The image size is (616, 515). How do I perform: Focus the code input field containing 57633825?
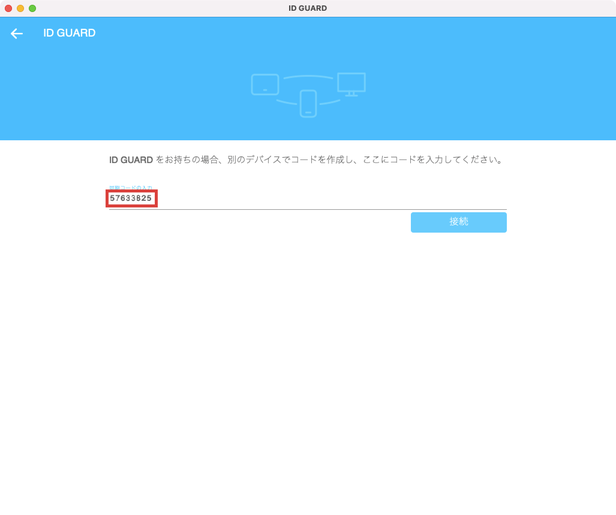point(308,198)
